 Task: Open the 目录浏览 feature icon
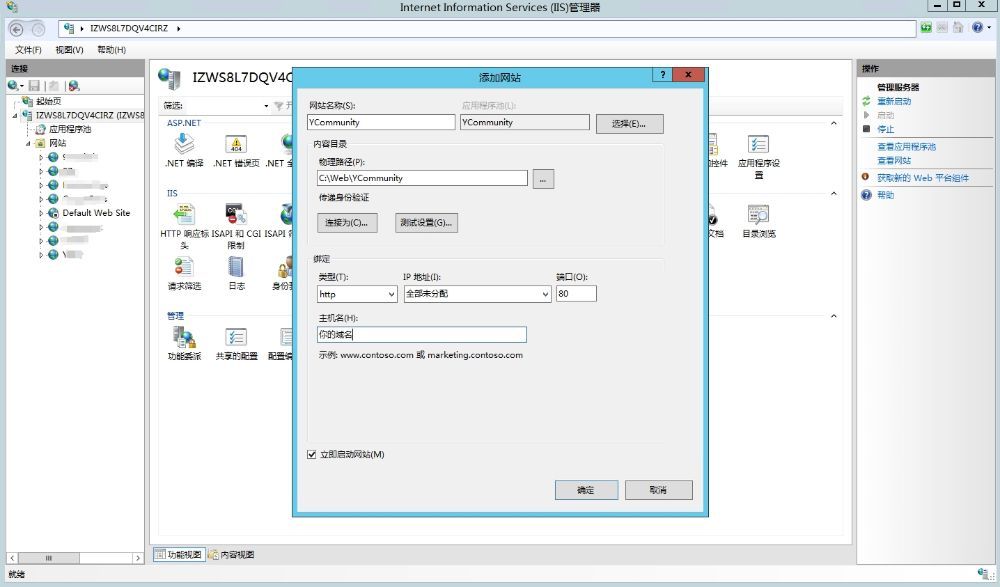pyautogui.click(x=758, y=215)
